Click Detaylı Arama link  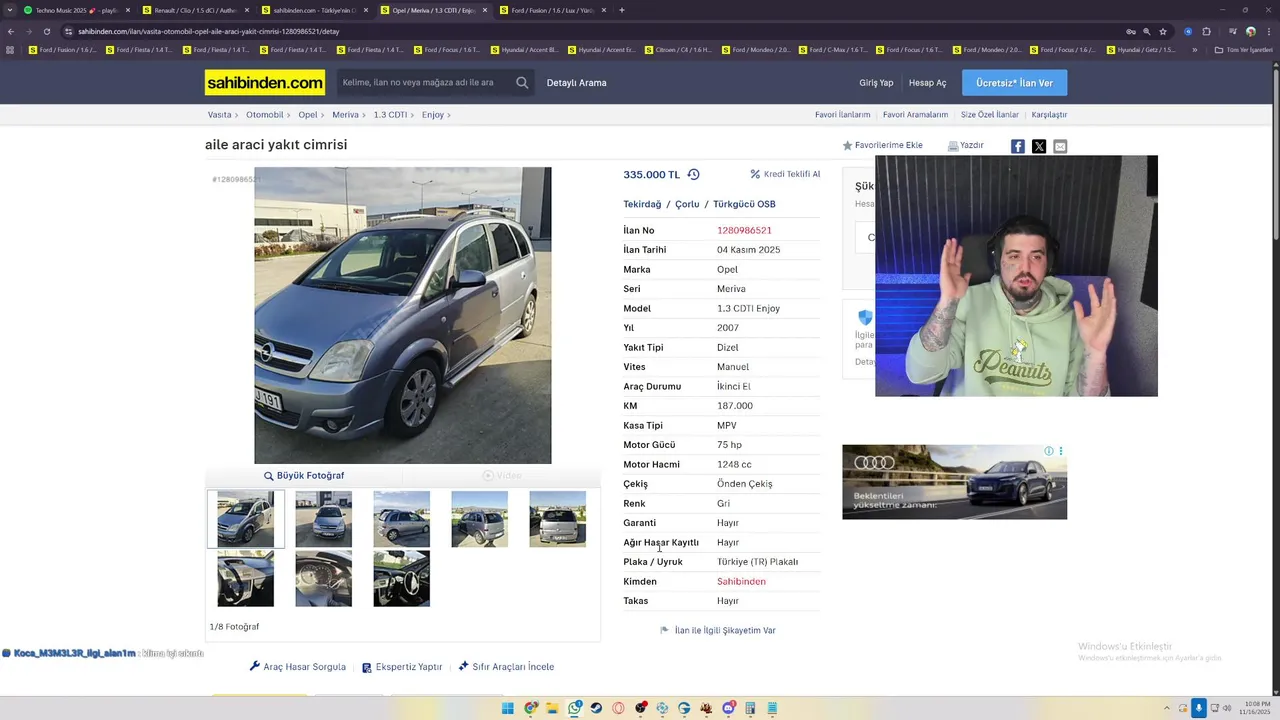tap(576, 83)
